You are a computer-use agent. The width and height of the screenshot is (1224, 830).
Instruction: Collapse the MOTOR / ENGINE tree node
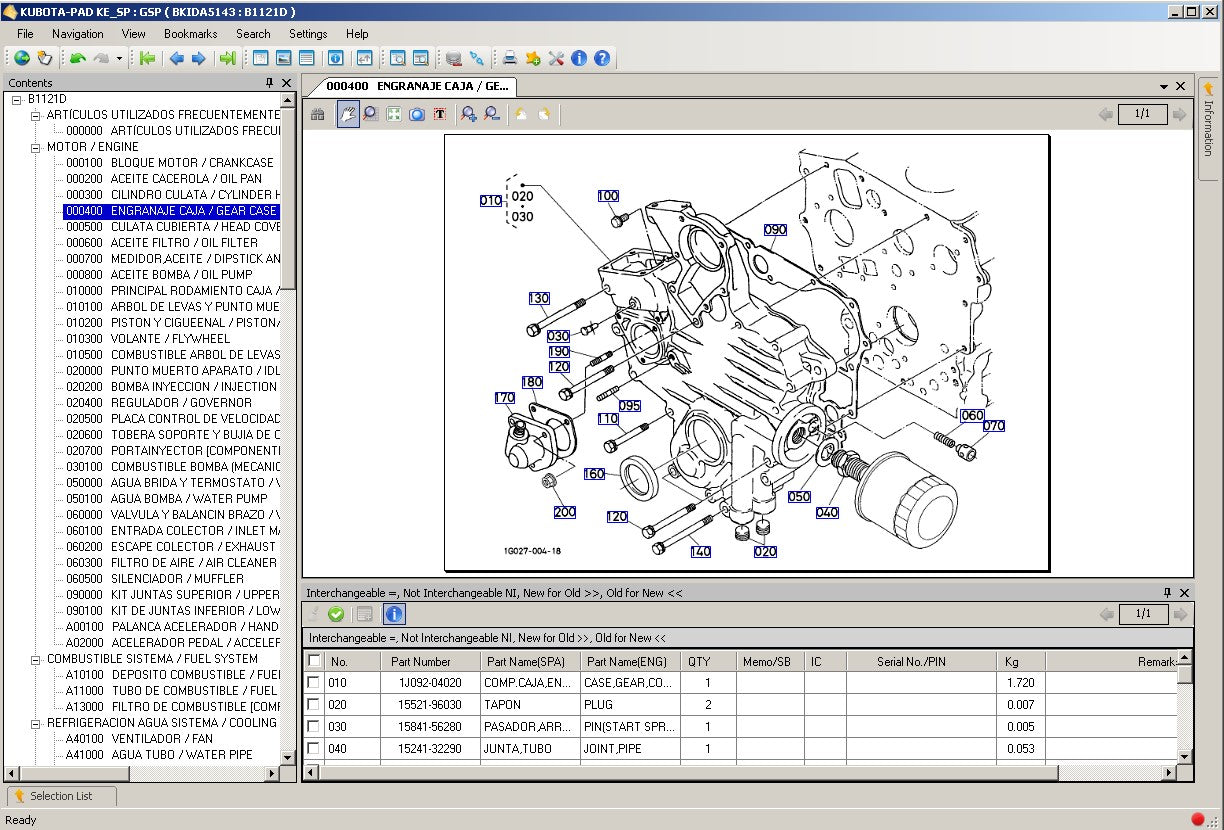click(x=36, y=147)
